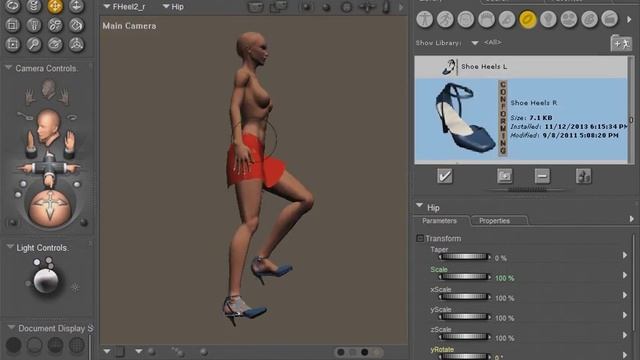This screenshot has width=640, height=360.
Task: Adjust the xScale parameter dial
Action: pyautogui.click(x=464, y=297)
